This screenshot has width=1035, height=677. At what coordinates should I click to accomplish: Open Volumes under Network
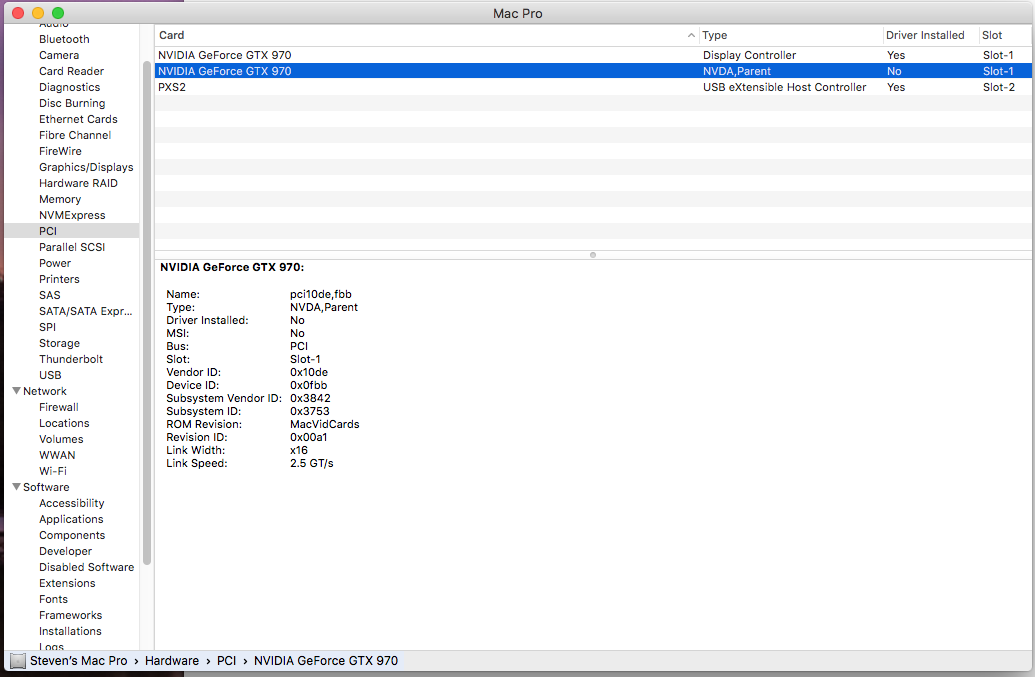pos(61,439)
